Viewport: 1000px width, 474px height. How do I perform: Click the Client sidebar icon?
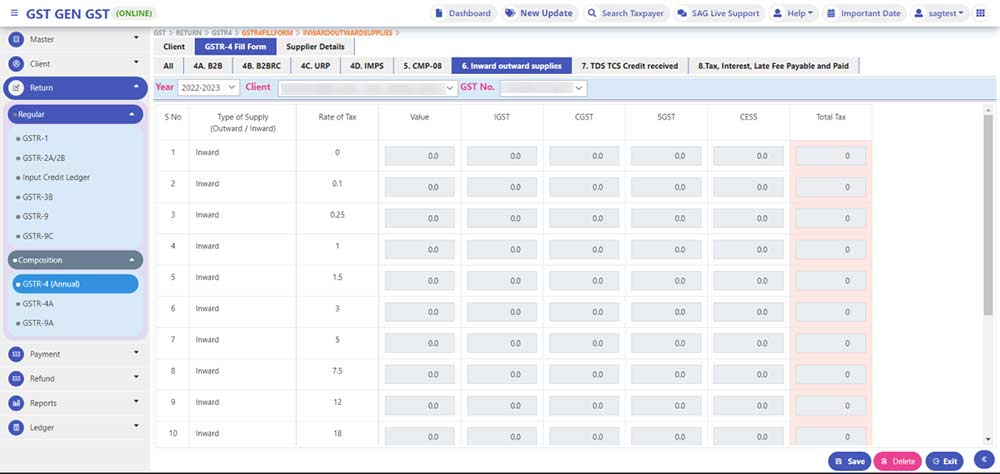(x=16, y=63)
